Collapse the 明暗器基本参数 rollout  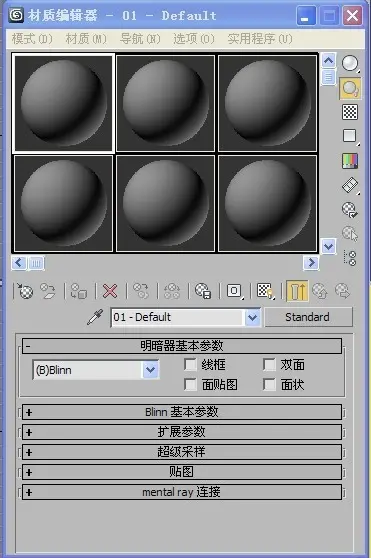pos(182,346)
